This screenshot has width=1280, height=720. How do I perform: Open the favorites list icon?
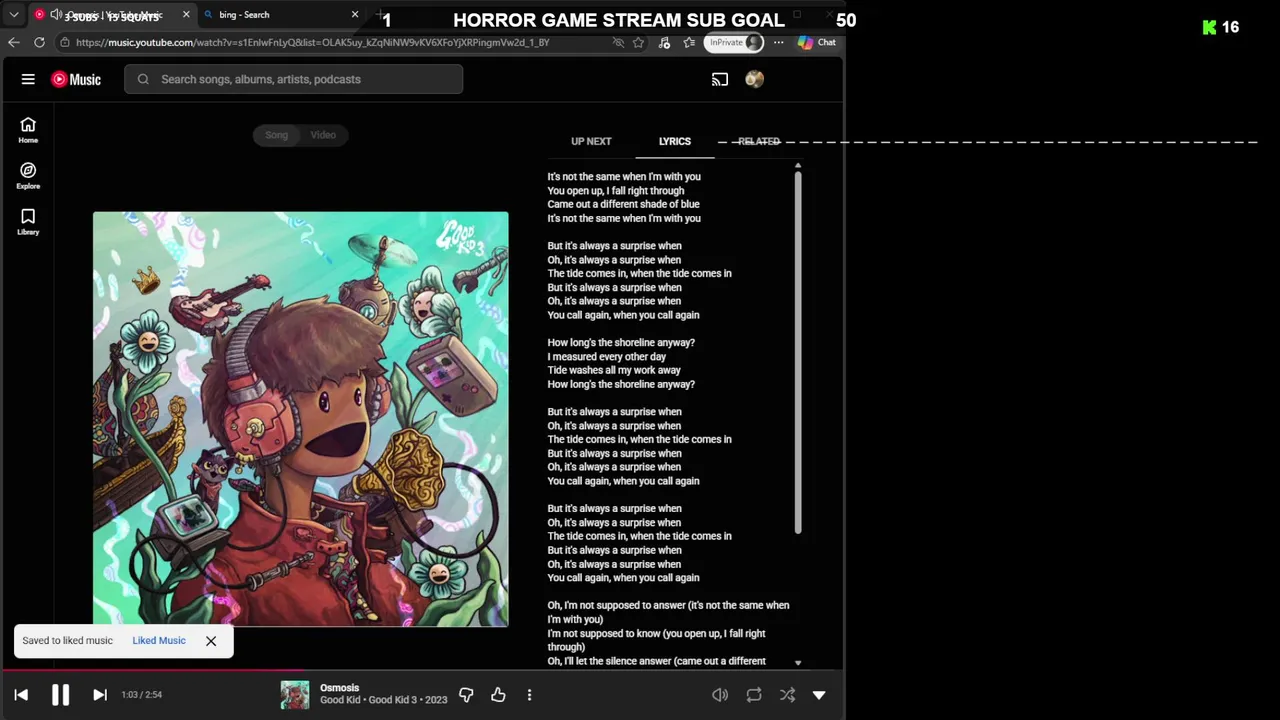[689, 42]
